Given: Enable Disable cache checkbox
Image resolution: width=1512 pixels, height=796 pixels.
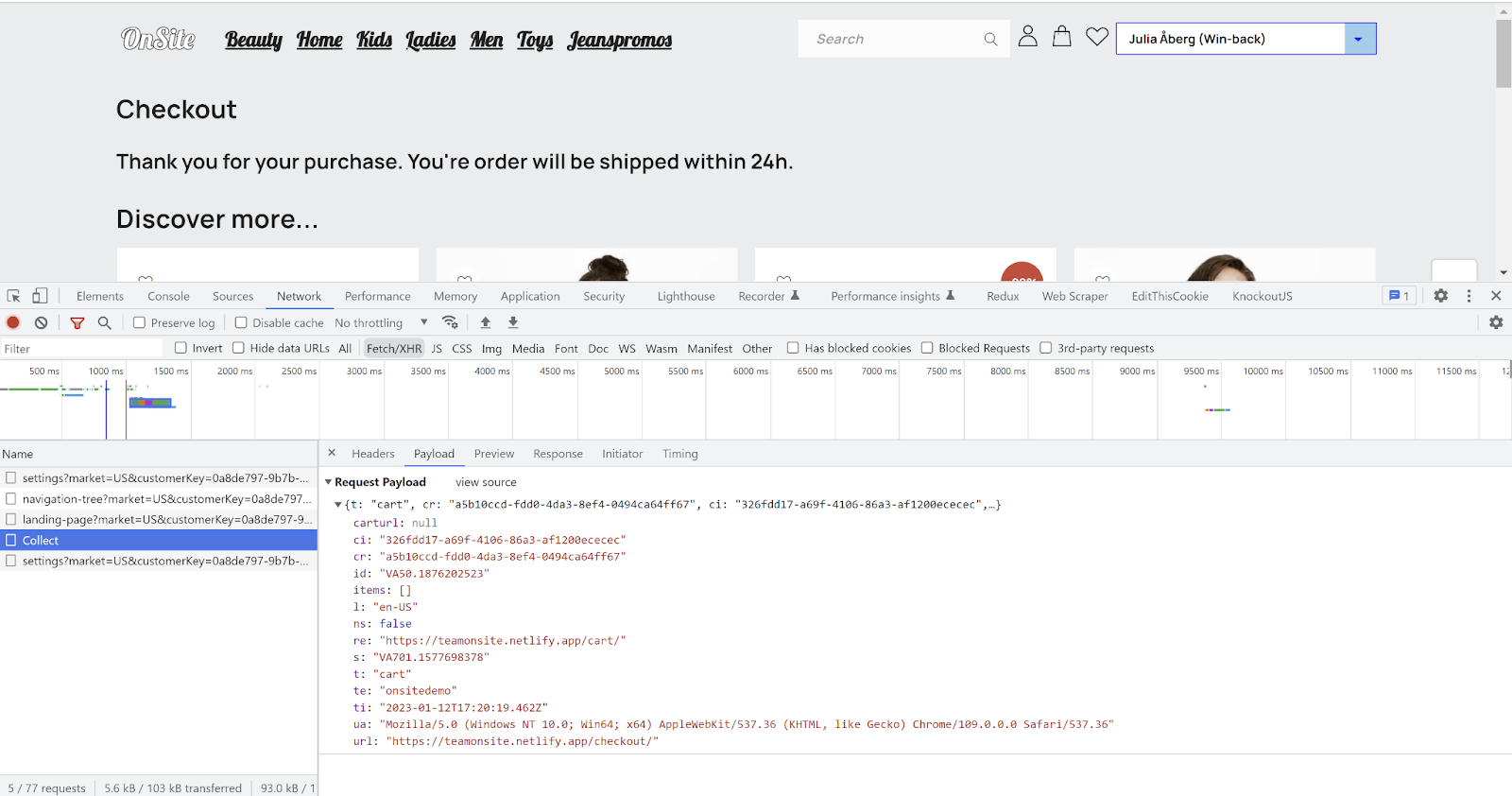Looking at the screenshot, I should click(x=241, y=322).
